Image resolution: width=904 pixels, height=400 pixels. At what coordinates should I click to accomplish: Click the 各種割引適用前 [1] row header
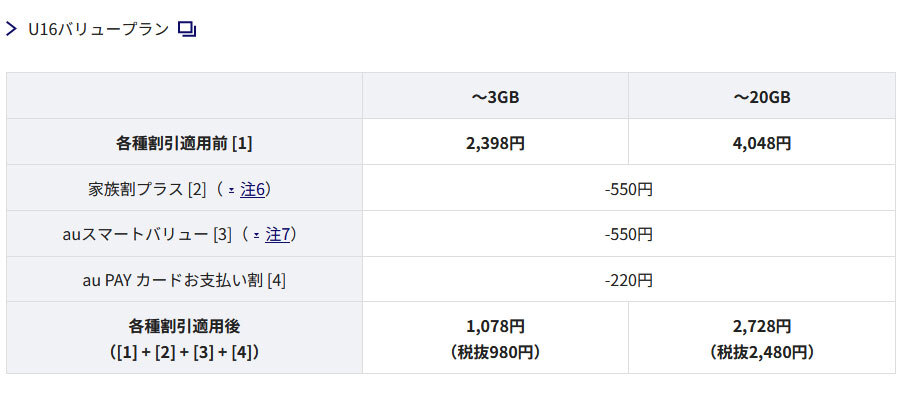(x=184, y=143)
